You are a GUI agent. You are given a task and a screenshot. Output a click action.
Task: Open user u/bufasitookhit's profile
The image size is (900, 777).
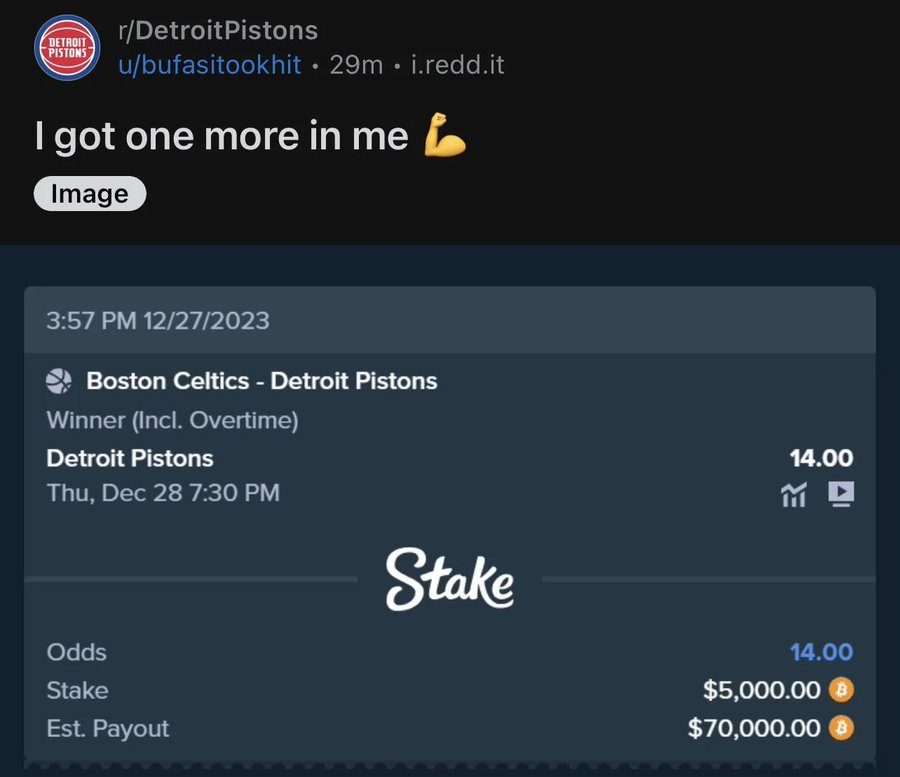click(209, 65)
